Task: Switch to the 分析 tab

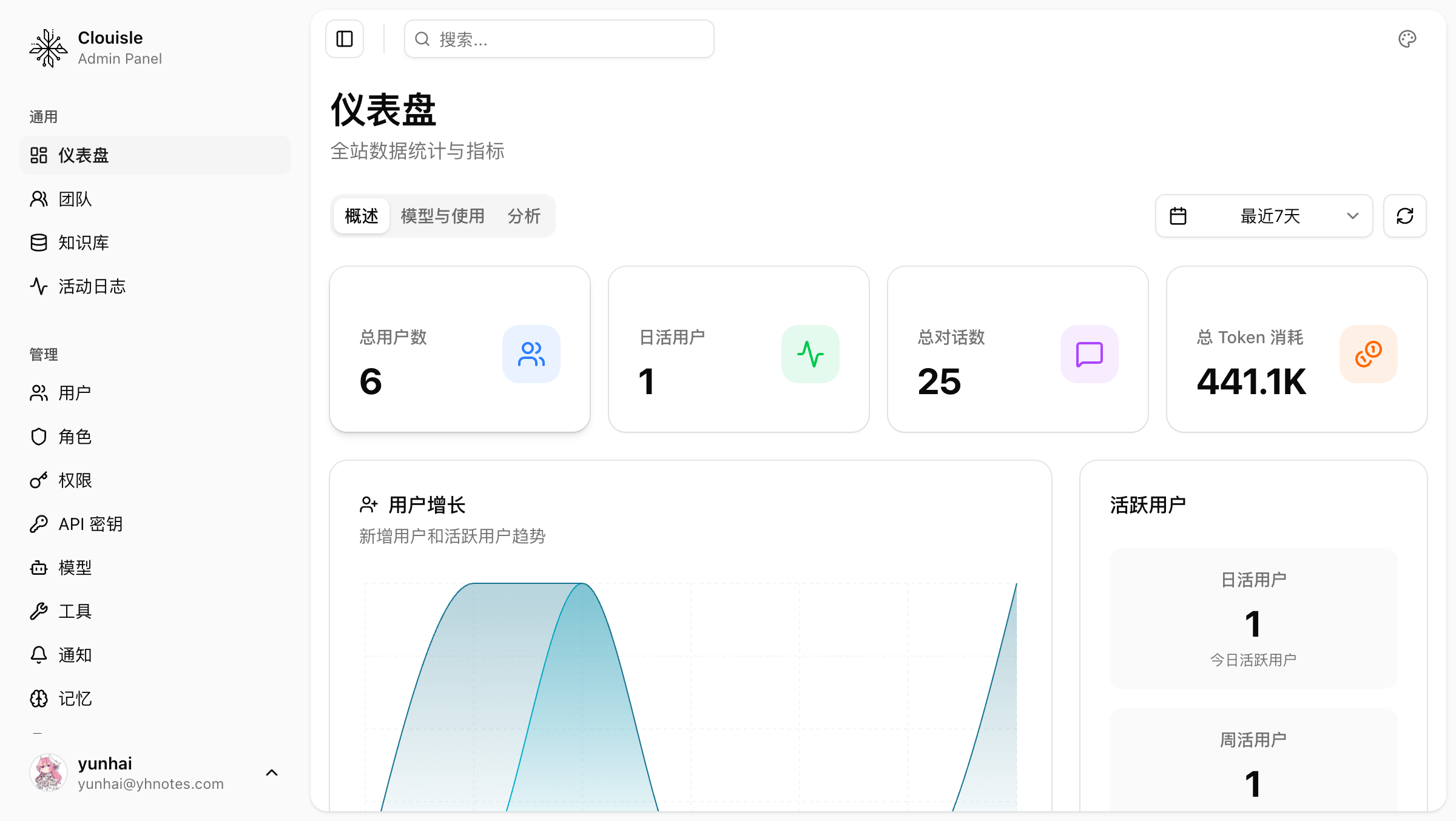Action: (x=524, y=215)
